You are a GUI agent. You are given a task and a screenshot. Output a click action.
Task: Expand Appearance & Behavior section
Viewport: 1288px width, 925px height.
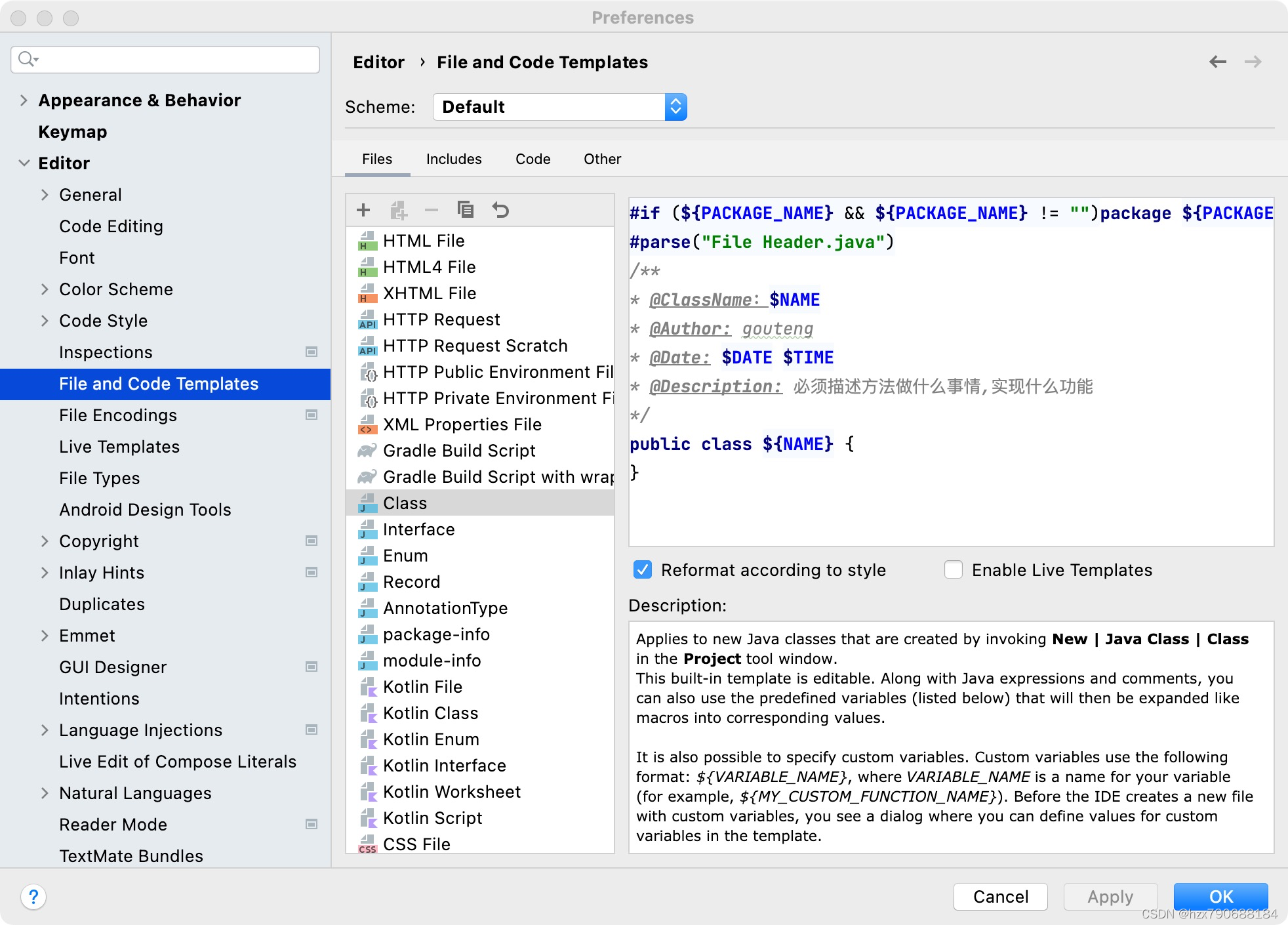coord(24,100)
